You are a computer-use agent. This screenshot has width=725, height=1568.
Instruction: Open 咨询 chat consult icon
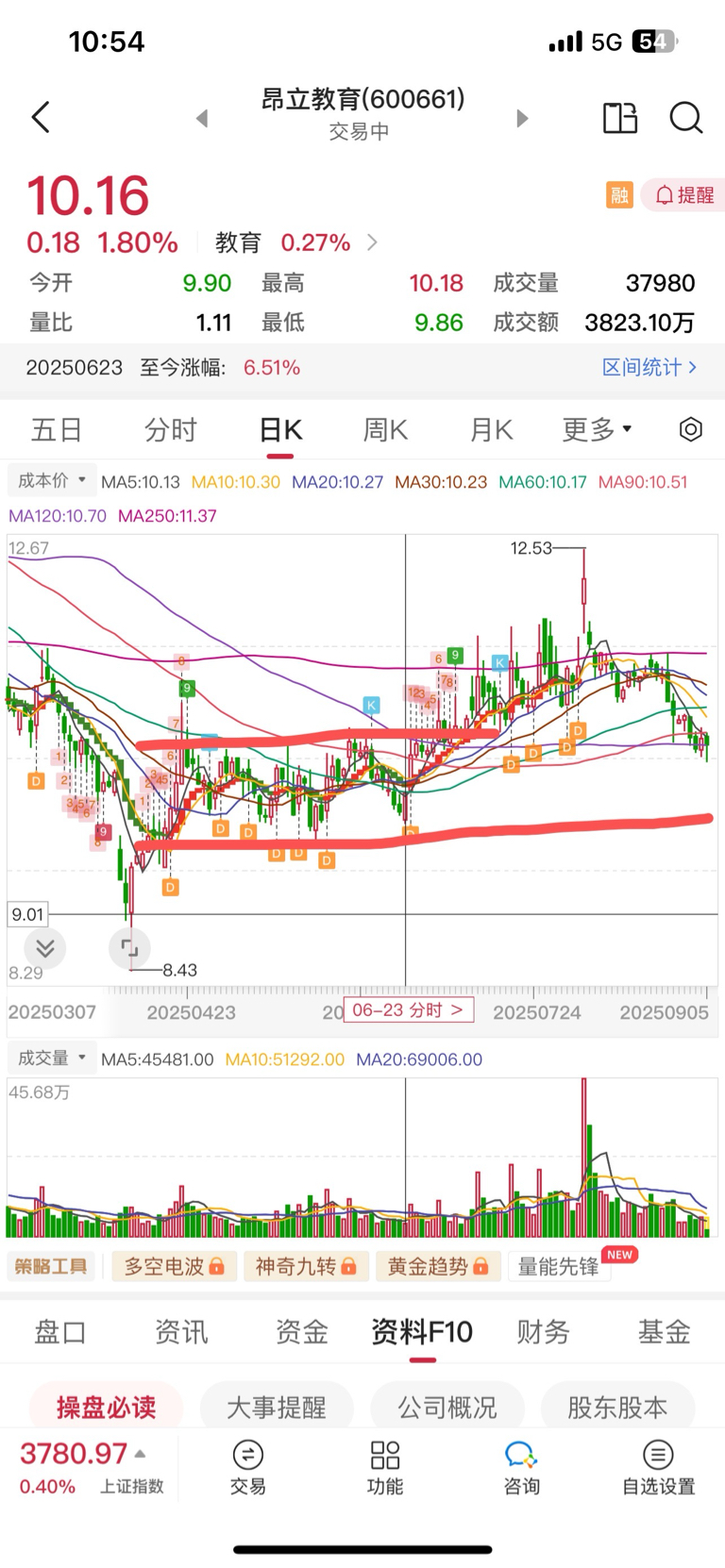[x=521, y=1467]
